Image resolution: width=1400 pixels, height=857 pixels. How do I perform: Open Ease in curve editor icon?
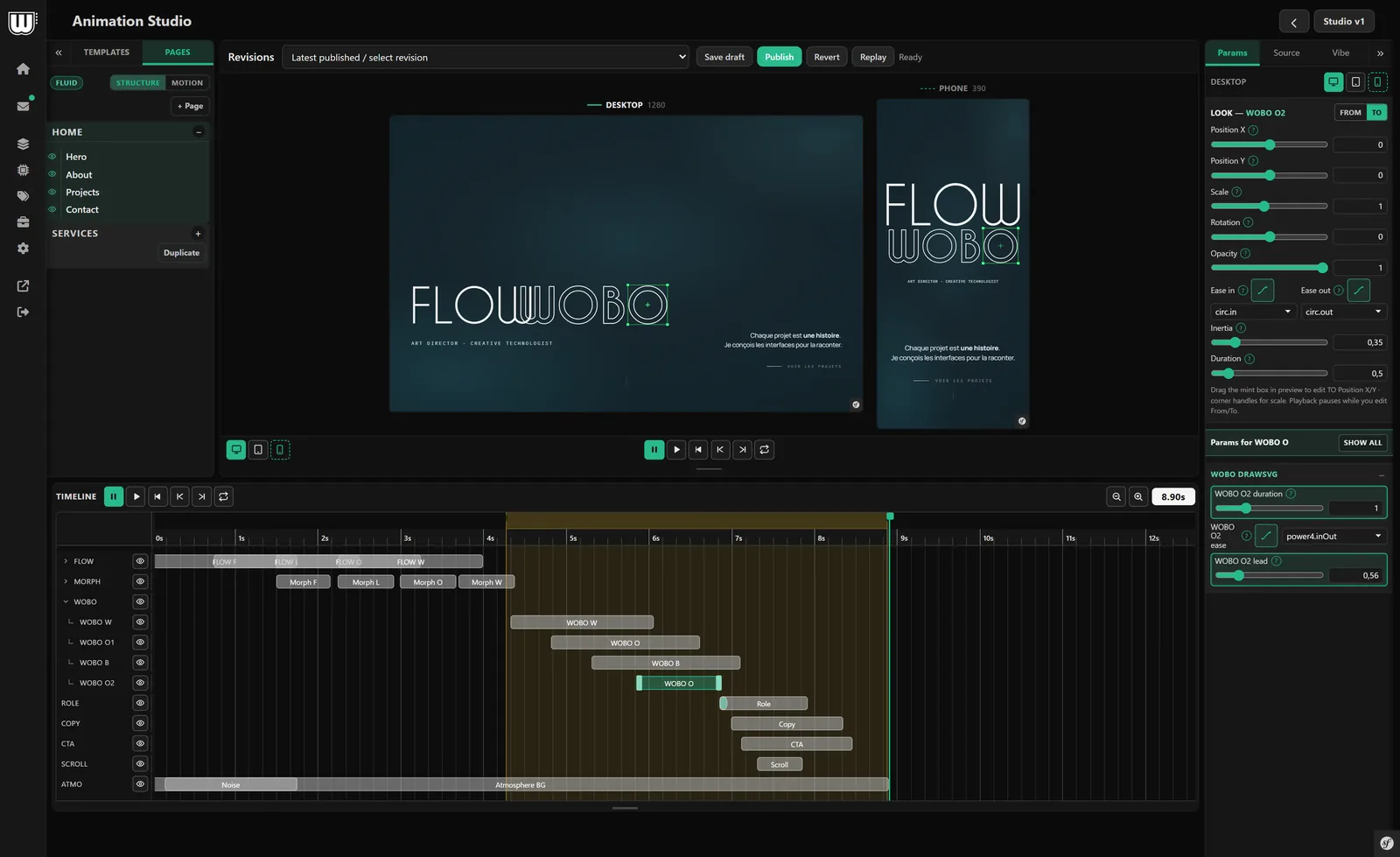tap(1263, 291)
